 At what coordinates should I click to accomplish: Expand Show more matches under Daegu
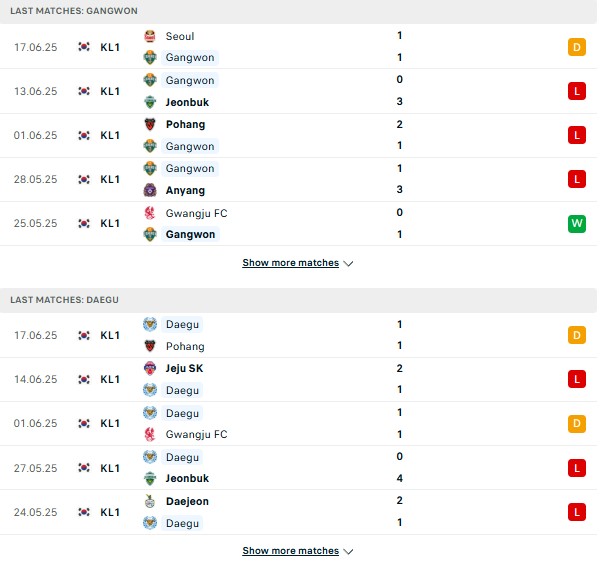point(290,551)
